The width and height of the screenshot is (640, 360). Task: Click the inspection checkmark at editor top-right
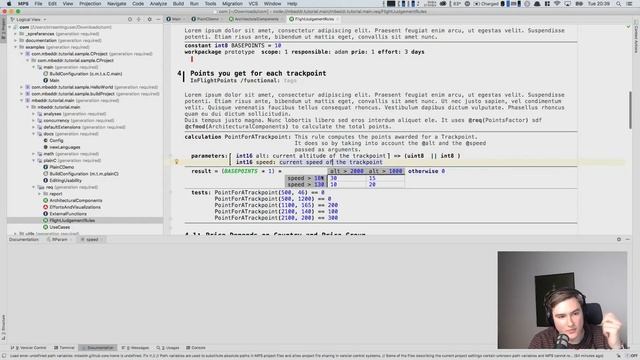point(628,27)
